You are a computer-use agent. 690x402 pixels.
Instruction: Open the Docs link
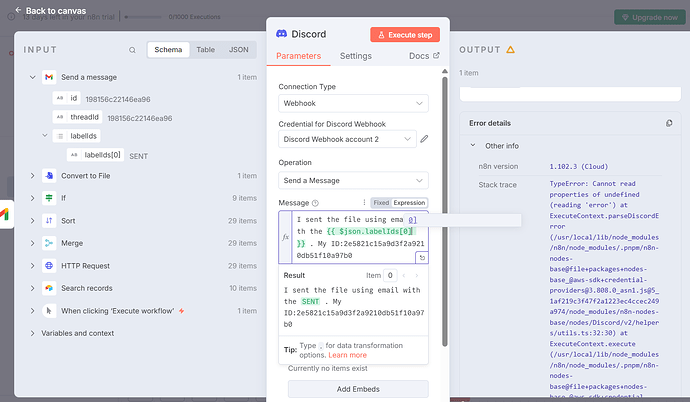coord(424,56)
